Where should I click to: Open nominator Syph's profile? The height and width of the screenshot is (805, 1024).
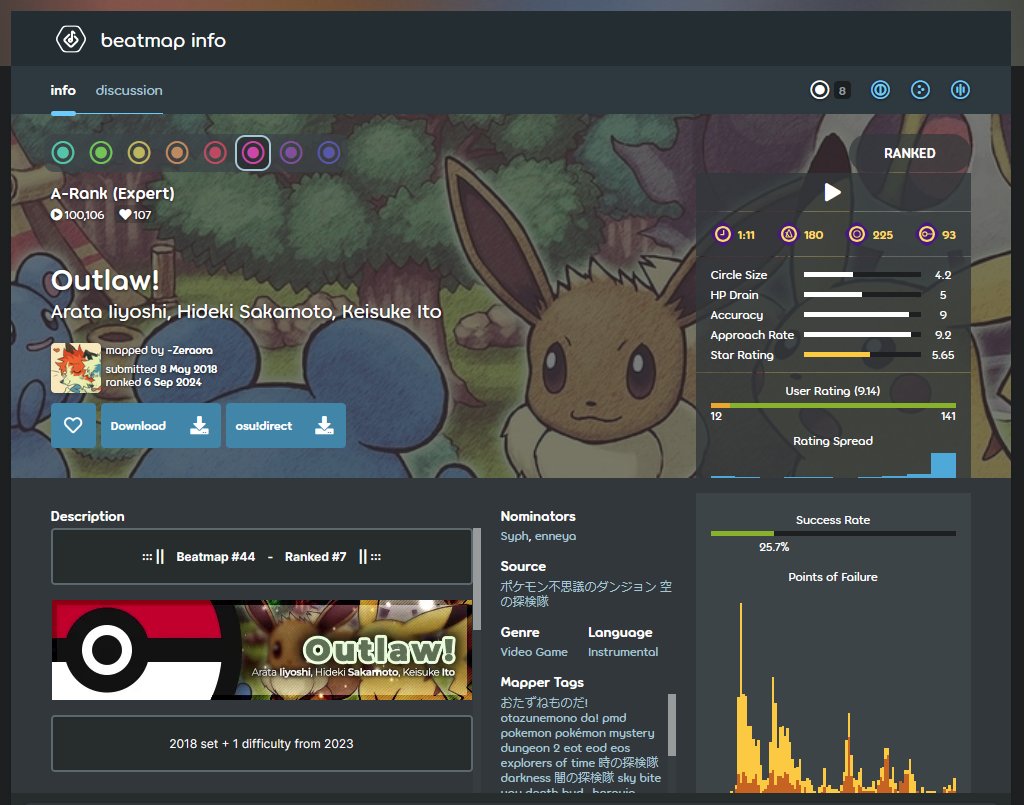click(x=514, y=536)
